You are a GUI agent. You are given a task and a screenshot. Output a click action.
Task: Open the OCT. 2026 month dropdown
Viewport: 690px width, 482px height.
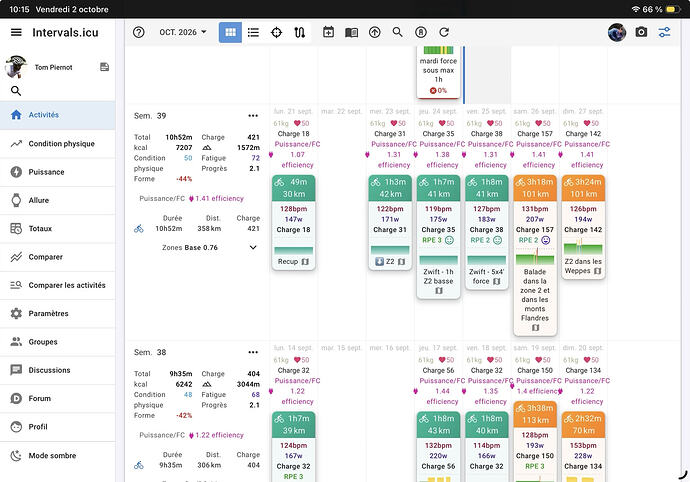tap(183, 32)
